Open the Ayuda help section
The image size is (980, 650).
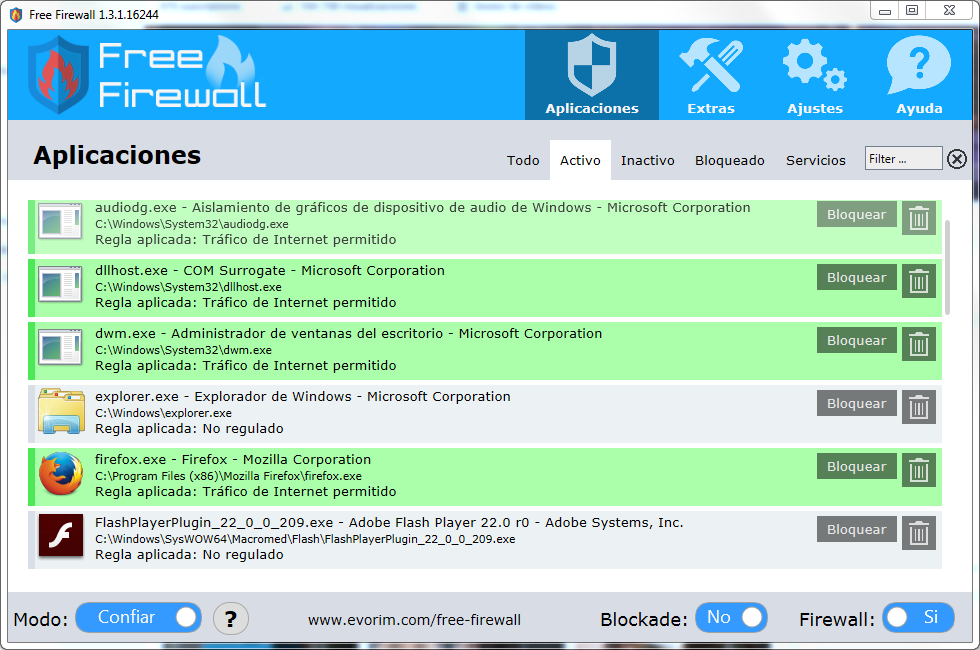point(919,74)
